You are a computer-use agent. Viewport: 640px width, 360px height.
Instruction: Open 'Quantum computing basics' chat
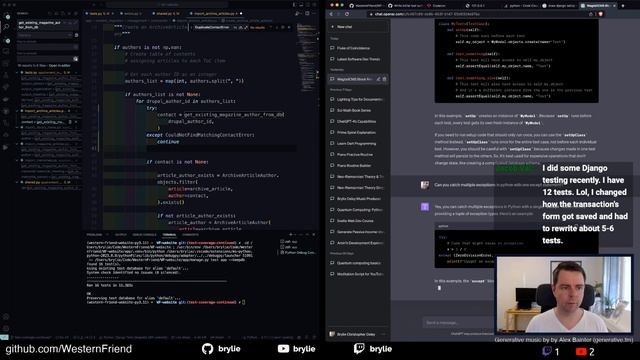[358, 263]
